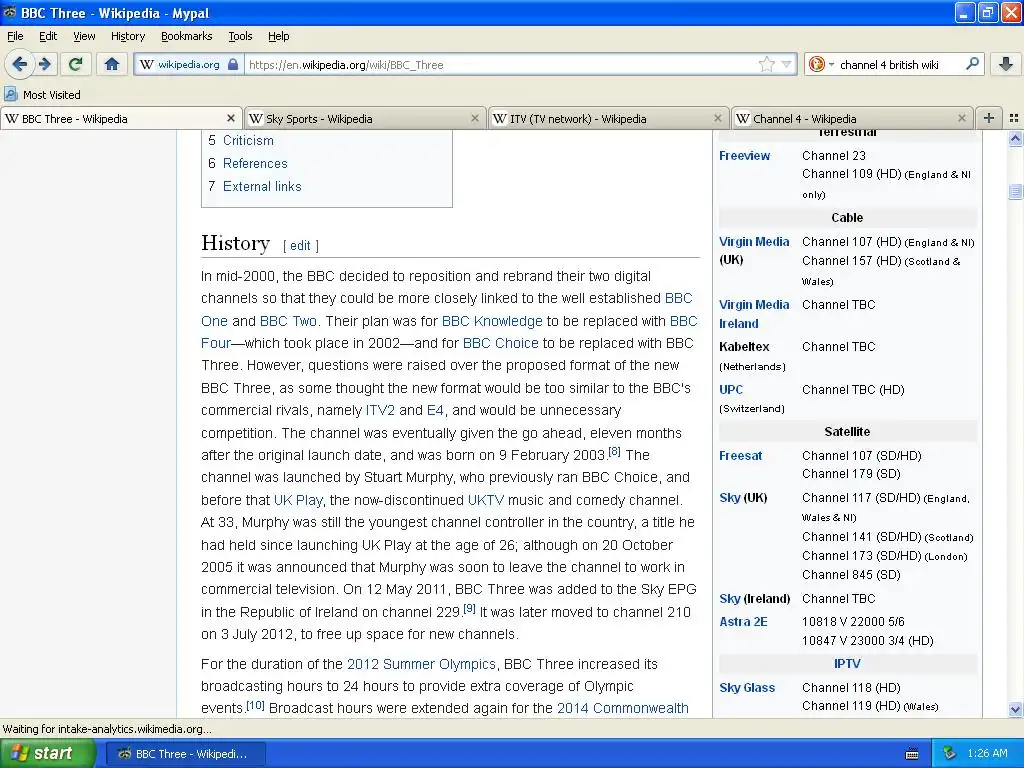Viewport: 1024px width, 768px height.
Task: Open the Downloads arrow button
Action: pyautogui.click(x=1006, y=64)
